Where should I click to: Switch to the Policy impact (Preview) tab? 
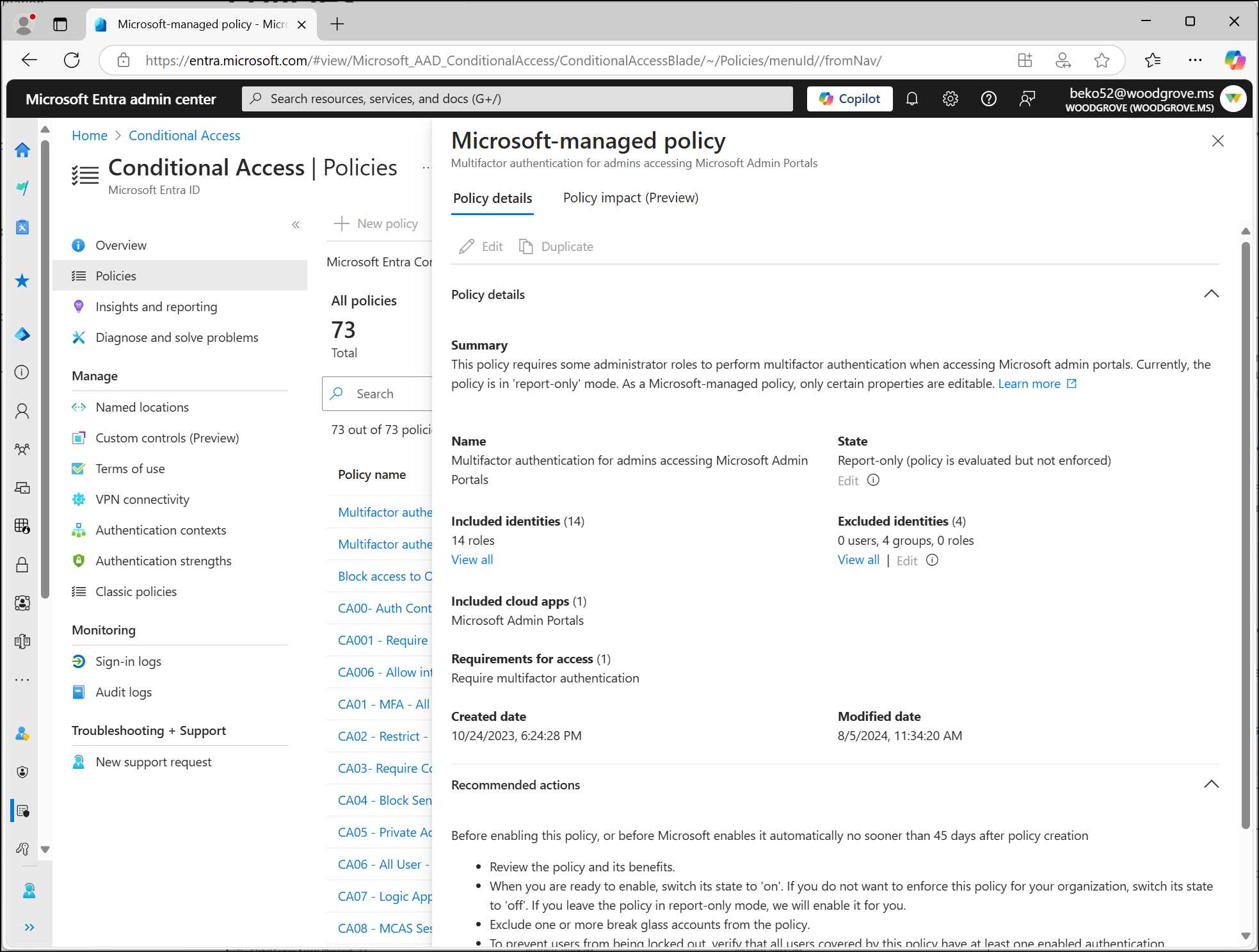coord(630,198)
